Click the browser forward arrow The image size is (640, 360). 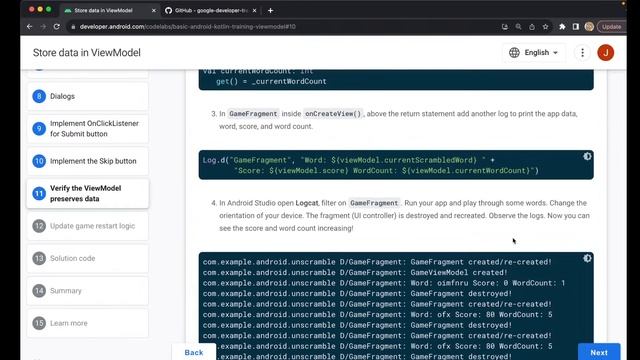coord(43,27)
